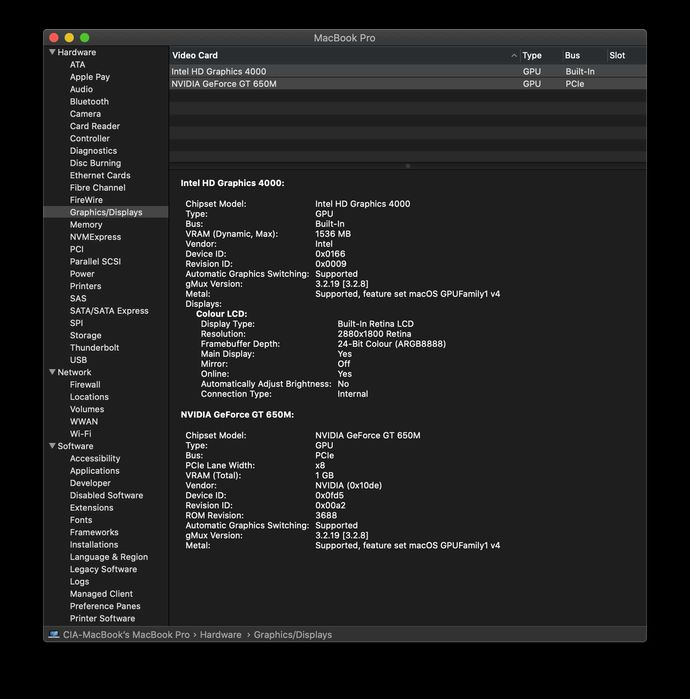The height and width of the screenshot is (699, 690).
Task: Select Apple Pay in the sidebar
Action: tap(90, 77)
